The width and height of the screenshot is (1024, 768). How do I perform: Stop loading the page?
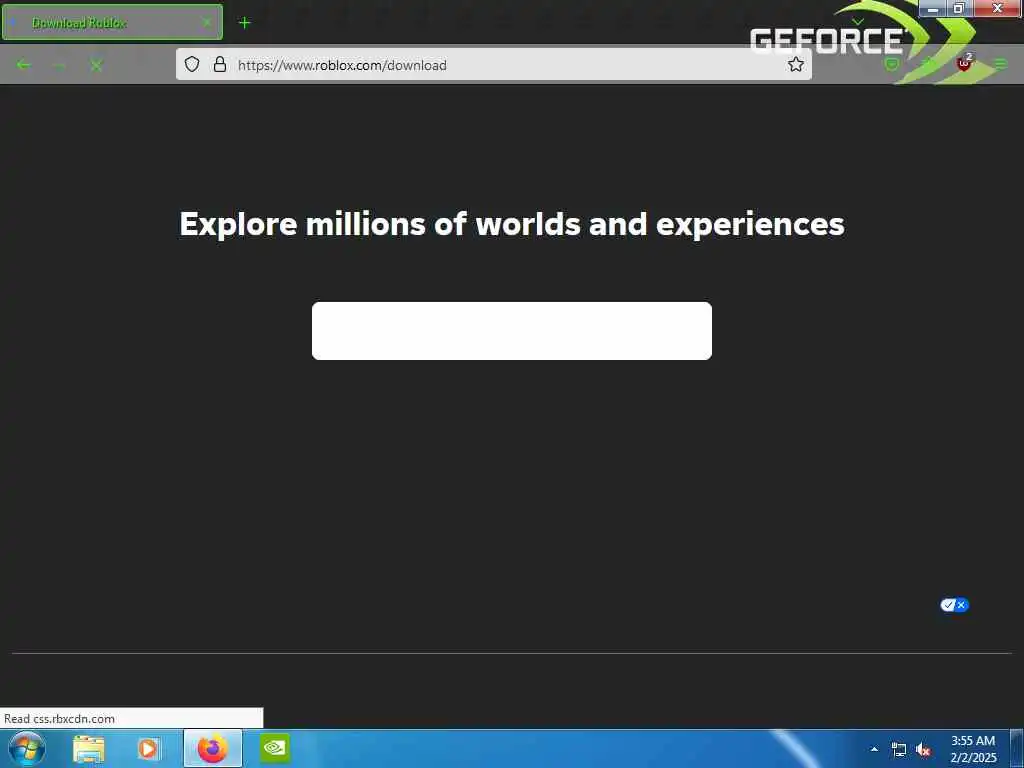click(96, 65)
